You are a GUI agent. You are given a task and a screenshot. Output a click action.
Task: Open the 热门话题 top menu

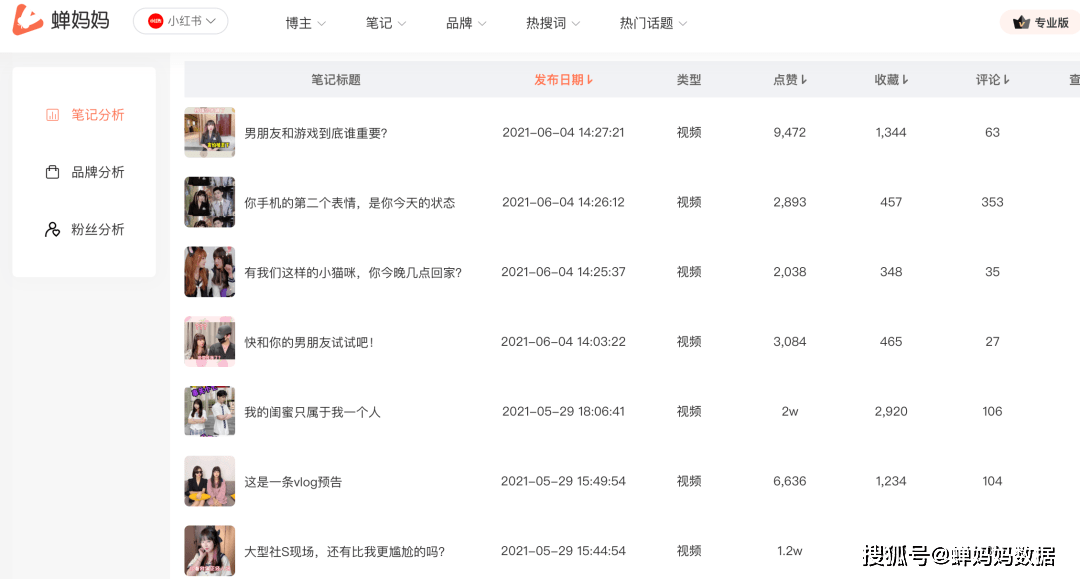[653, 23]
